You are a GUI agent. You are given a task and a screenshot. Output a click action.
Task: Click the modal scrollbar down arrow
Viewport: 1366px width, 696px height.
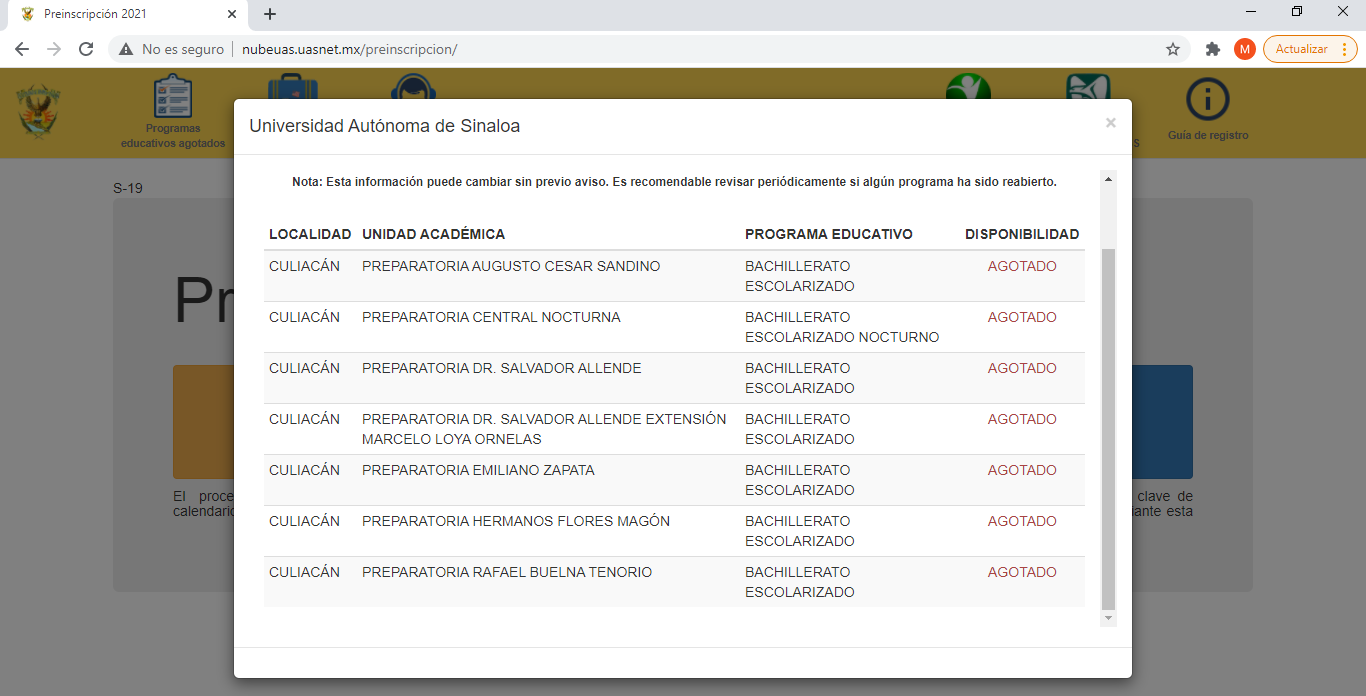[1108, 619]
